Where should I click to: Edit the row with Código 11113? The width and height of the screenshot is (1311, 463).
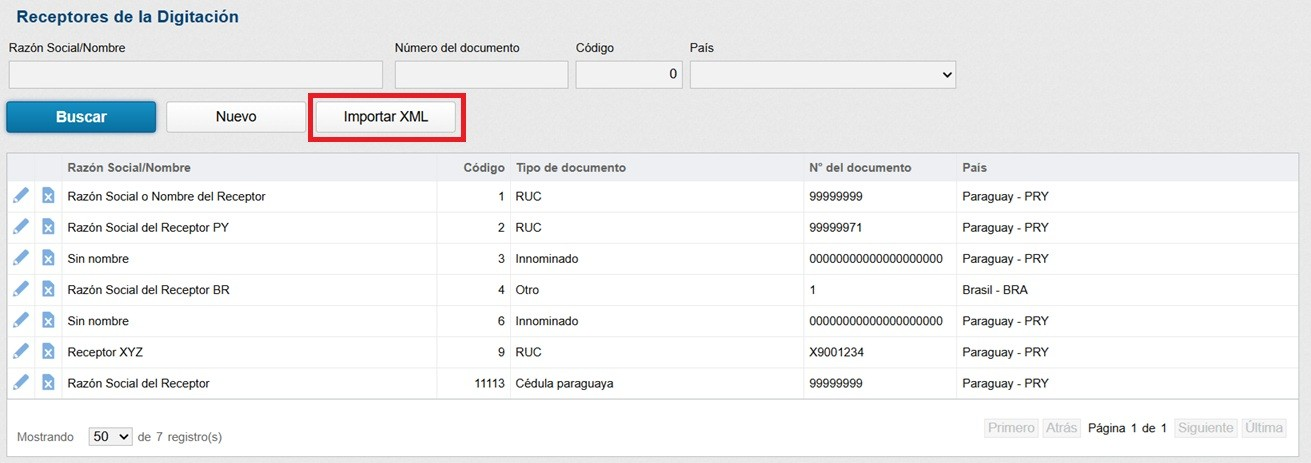pos(21,382)
